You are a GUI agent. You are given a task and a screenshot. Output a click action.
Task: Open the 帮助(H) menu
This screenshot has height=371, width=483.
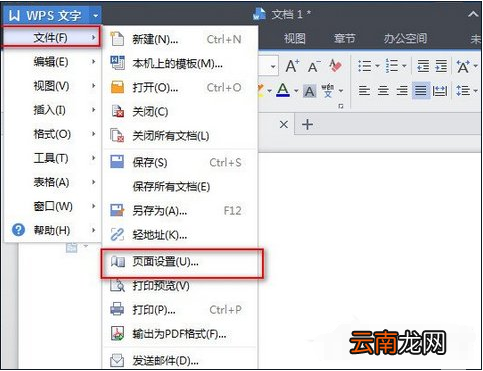pos(51,230)
